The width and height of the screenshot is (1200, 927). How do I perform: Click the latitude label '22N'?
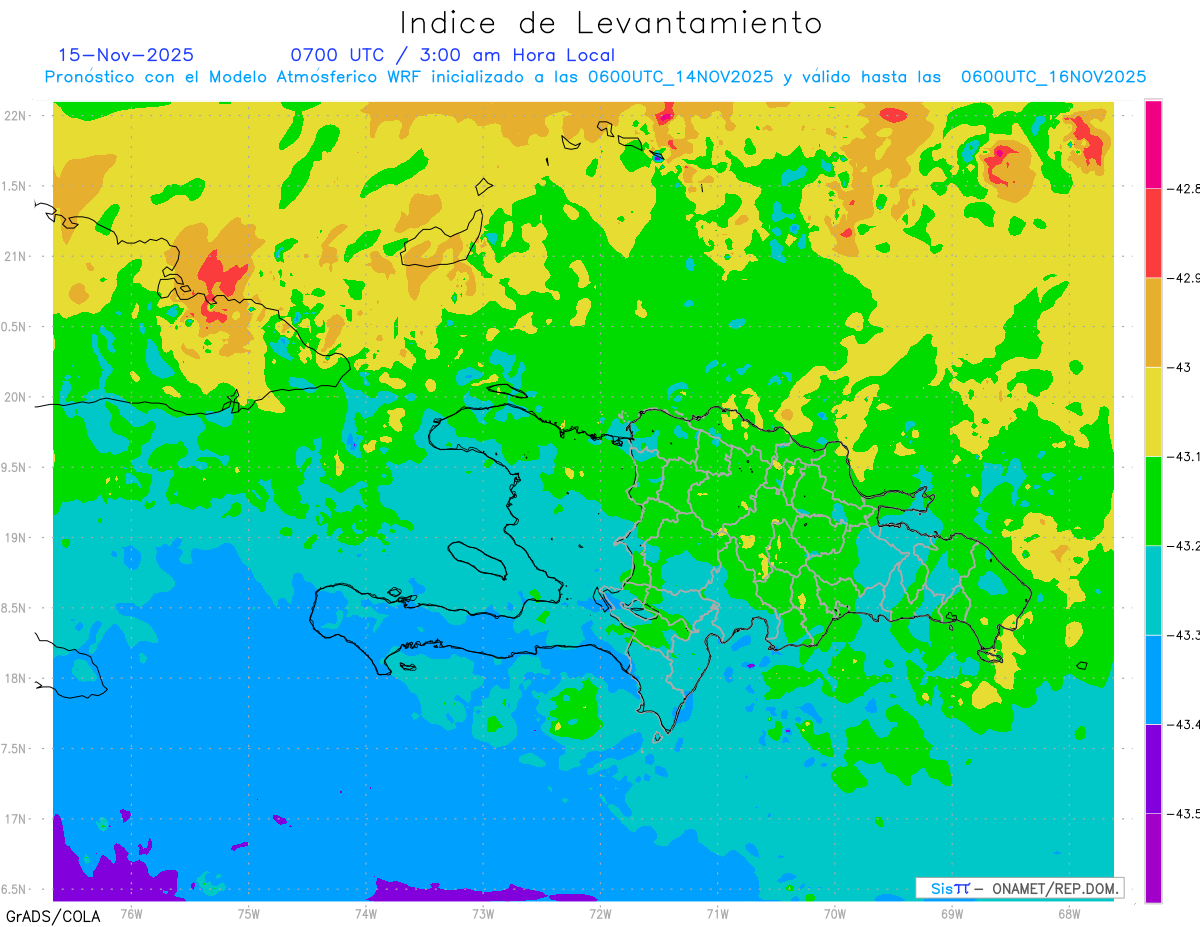point(15,116)
